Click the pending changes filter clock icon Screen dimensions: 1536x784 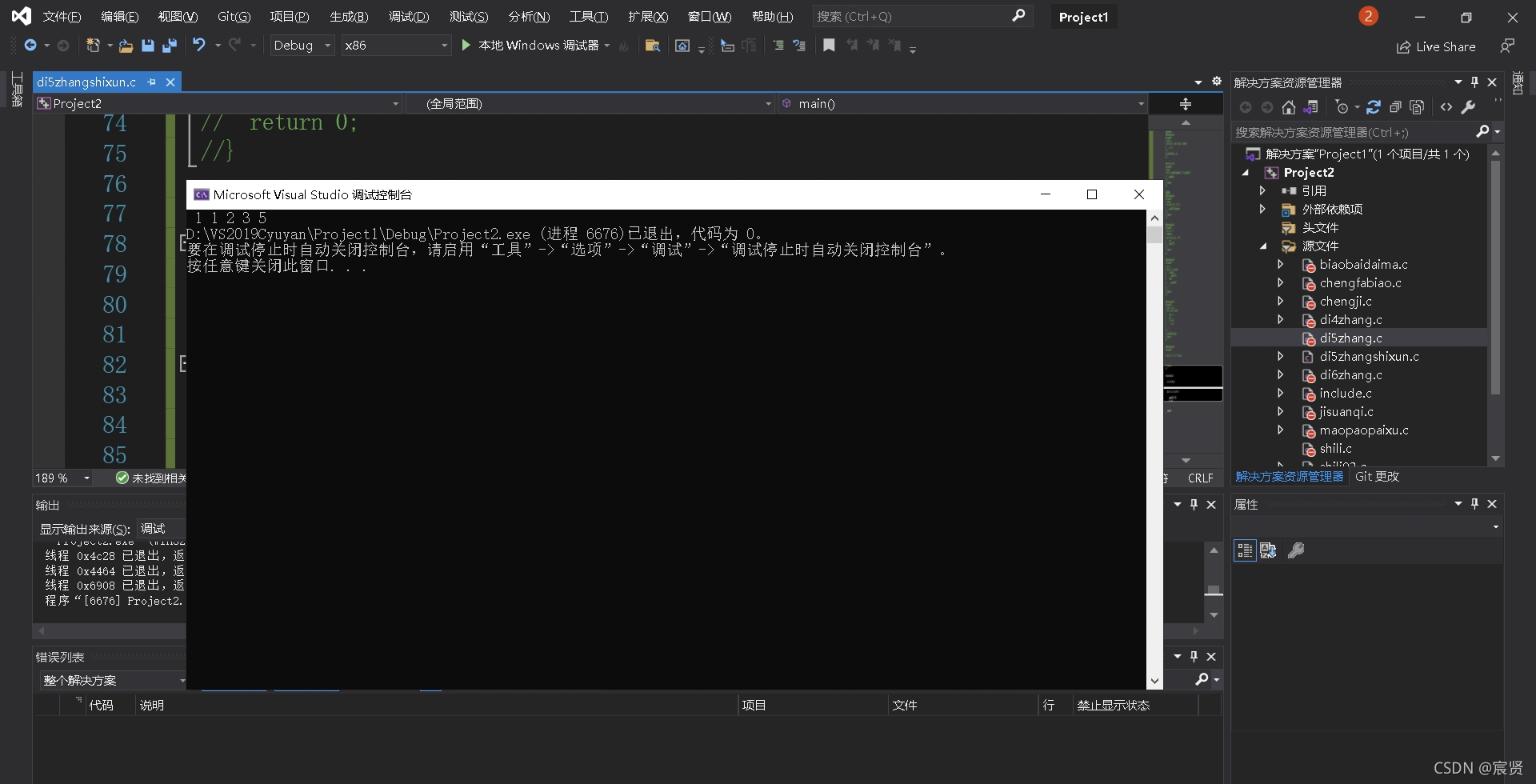[x=1342, y=107]
